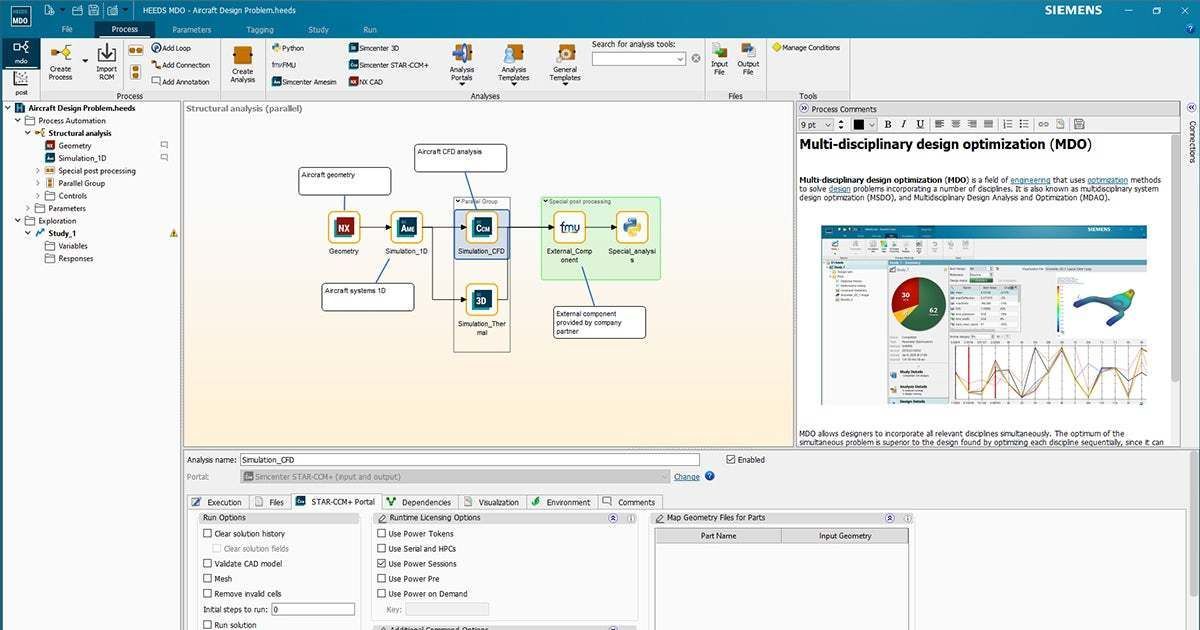Toggle underline in the Process Comments toolbar
This screenshot has width=1200, height=630.
coord(919,124)
